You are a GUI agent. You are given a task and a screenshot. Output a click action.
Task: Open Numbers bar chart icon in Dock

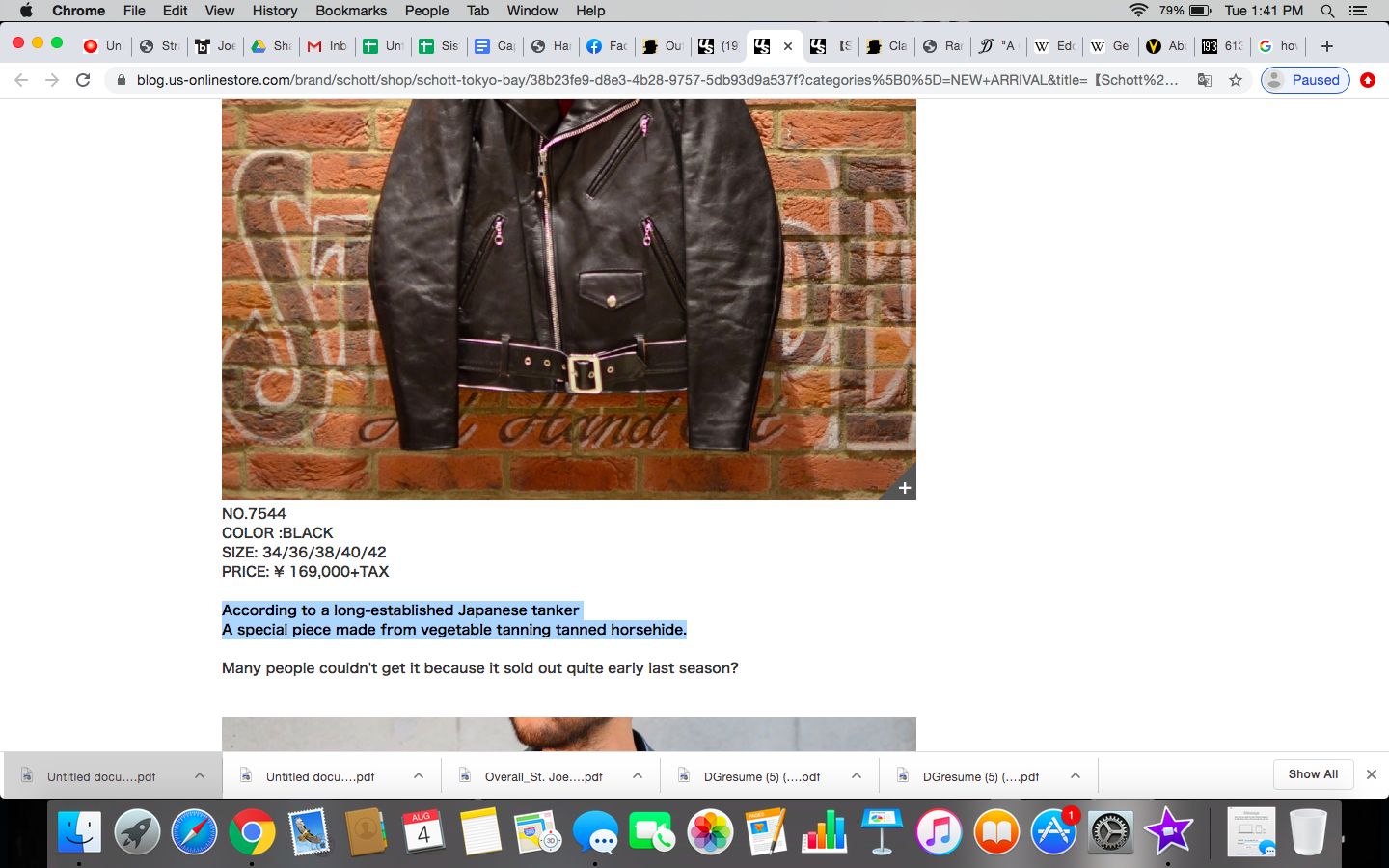click(825, 831)
